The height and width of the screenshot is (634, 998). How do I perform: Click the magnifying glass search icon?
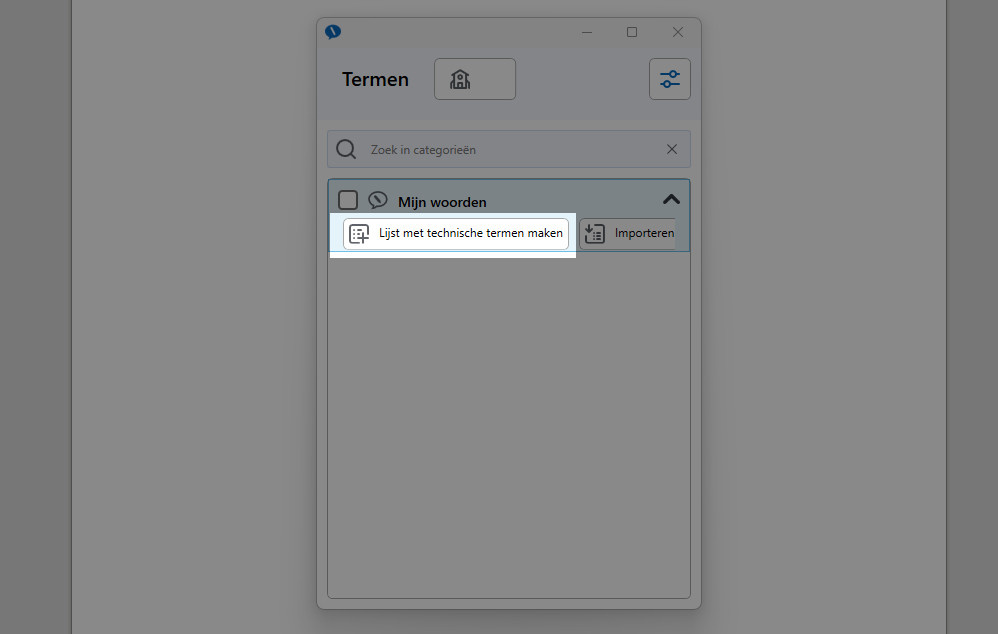[346, 150]
